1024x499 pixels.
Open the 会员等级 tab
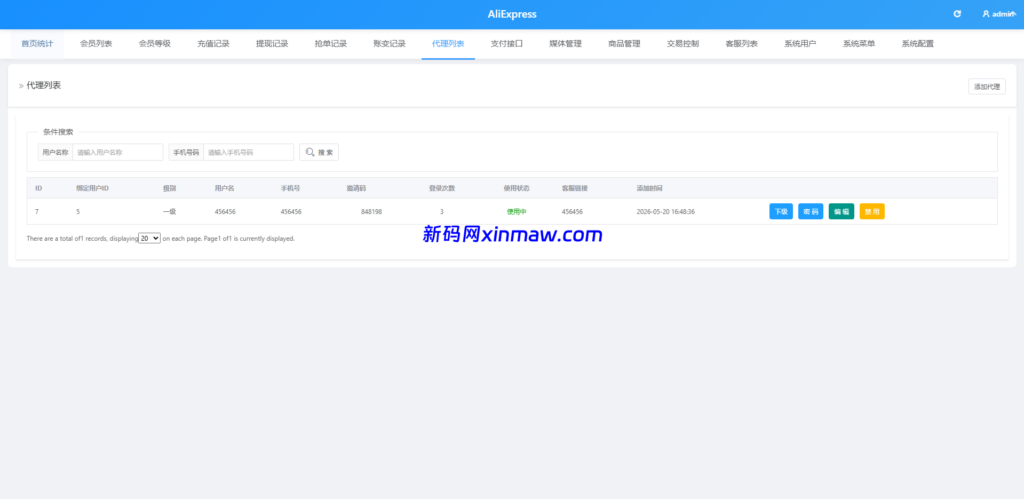coord(155,44)
